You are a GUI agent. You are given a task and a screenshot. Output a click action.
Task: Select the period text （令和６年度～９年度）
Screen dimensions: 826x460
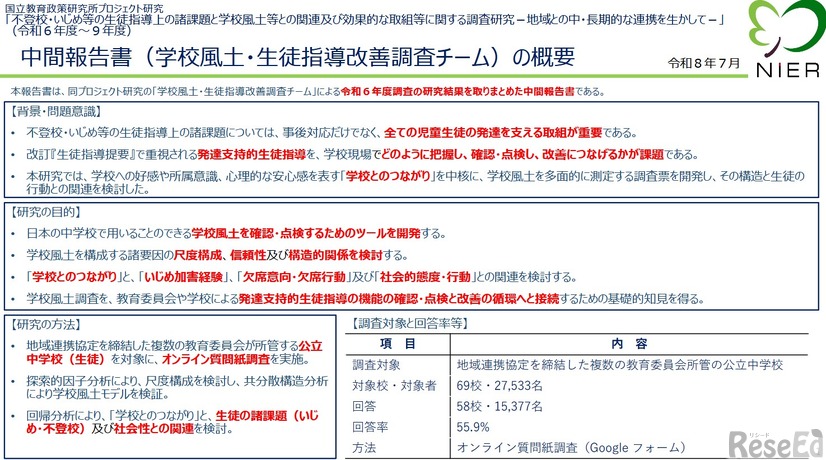(x=72, y=31)
